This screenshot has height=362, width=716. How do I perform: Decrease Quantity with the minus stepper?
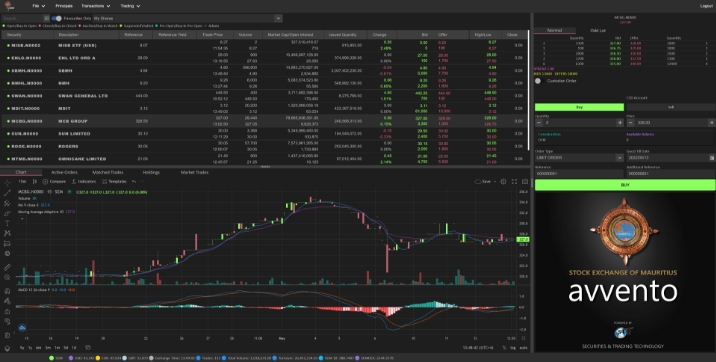coord(539,123)
